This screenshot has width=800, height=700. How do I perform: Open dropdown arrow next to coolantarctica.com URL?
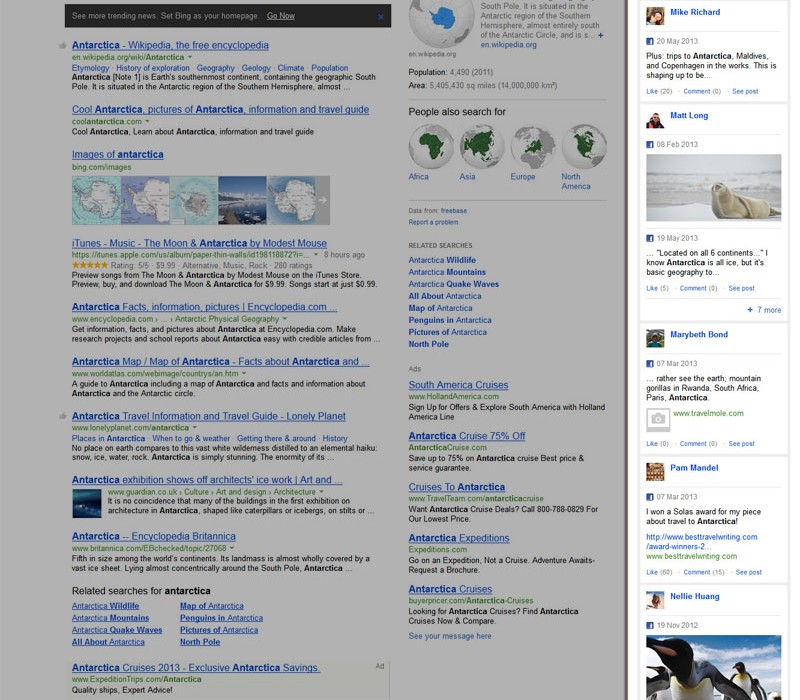[148, 122]
